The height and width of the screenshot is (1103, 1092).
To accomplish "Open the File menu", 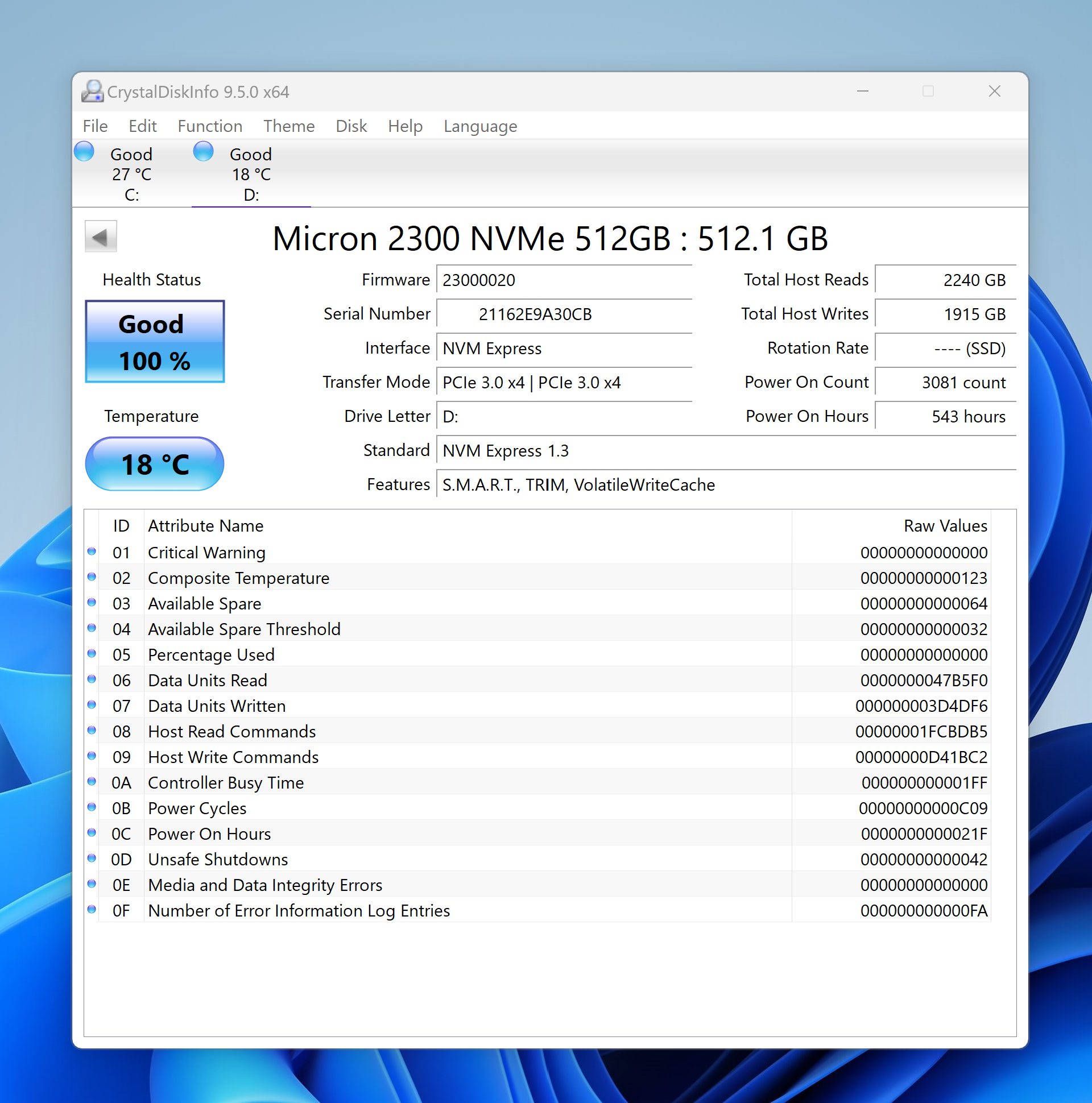I will (95, 126).
